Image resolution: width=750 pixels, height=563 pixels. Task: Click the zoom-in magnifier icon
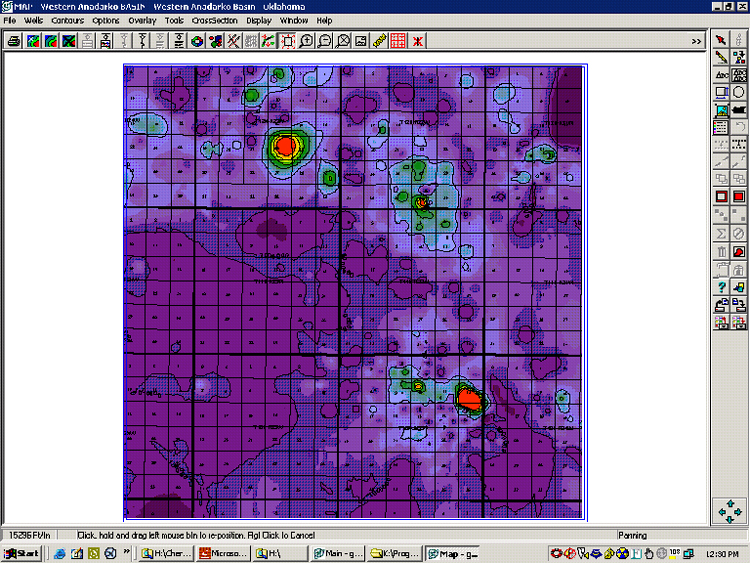(x=306, y=41)
